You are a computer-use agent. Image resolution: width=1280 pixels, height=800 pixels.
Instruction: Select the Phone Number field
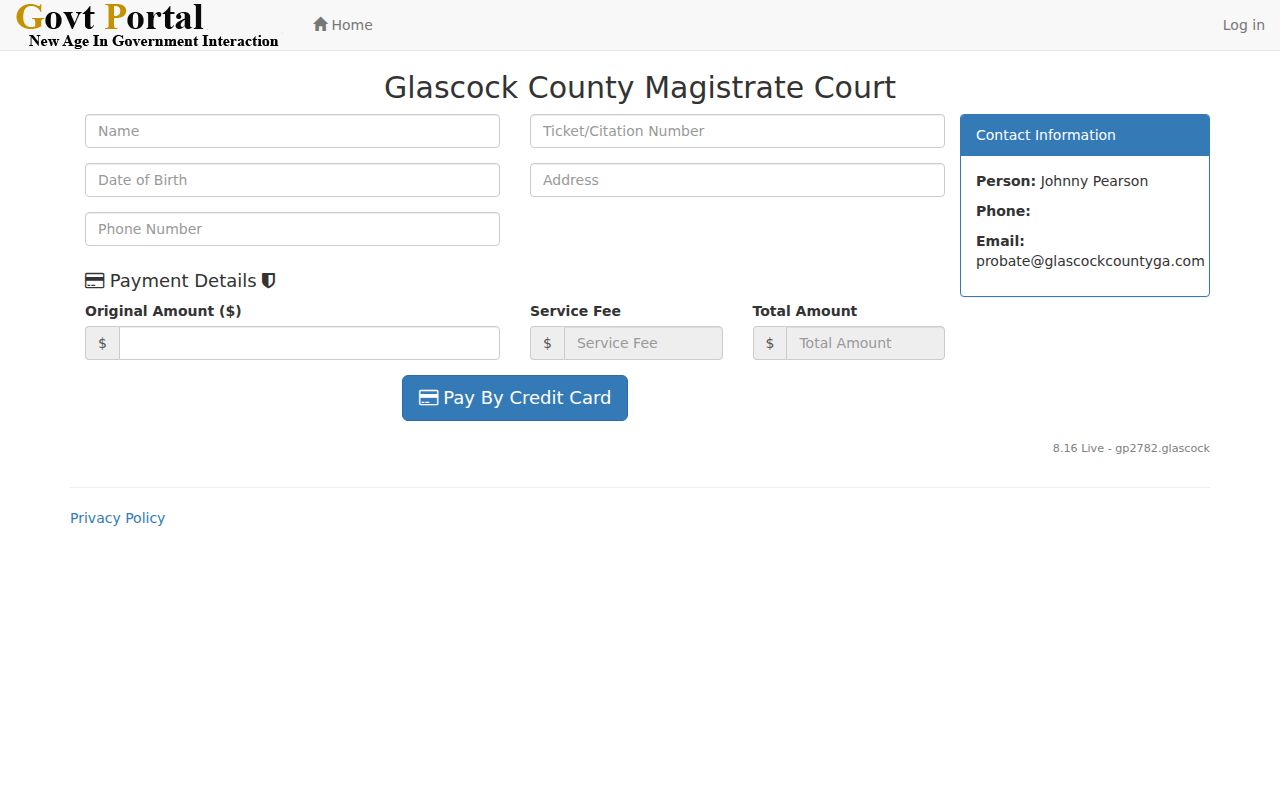292,229
